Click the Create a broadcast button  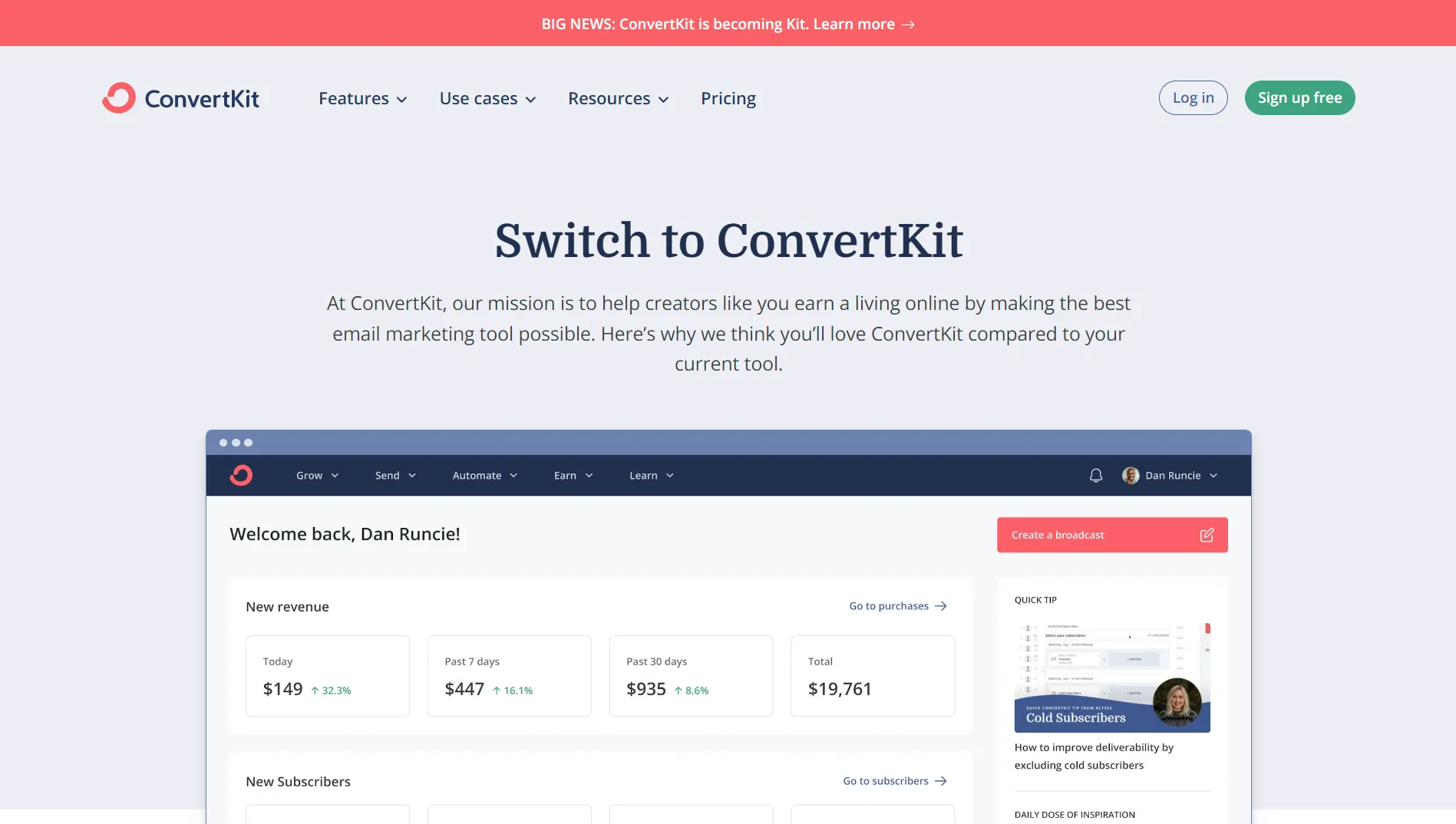click(1112, 535)
